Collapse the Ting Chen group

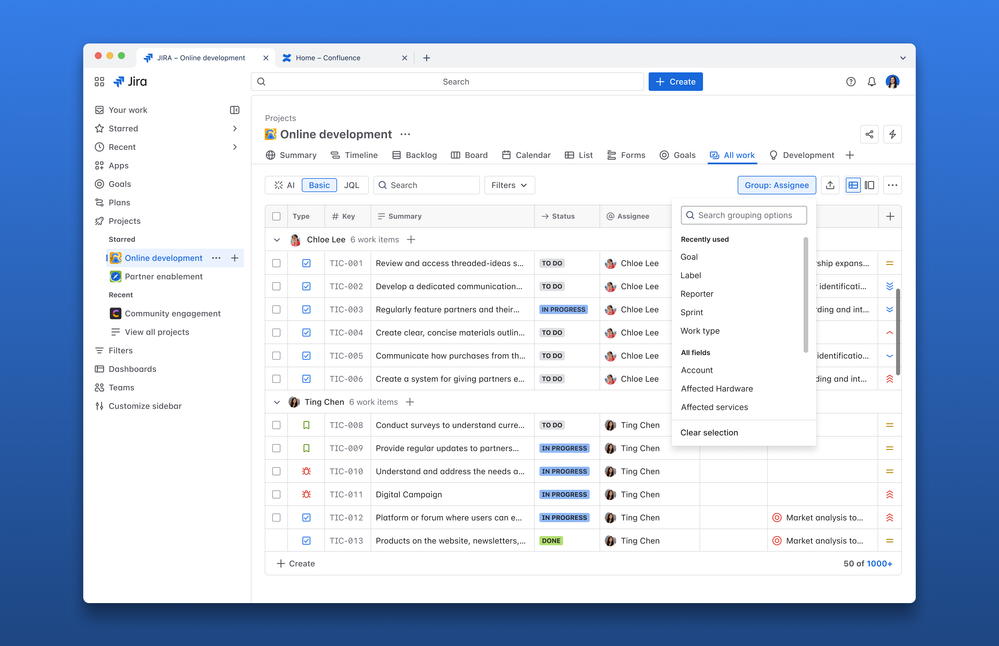[277, 403]
